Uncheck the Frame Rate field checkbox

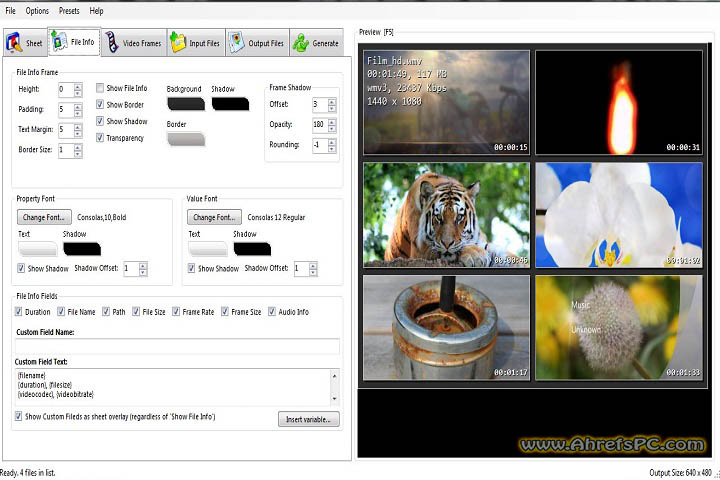click(x=176, y=311)
